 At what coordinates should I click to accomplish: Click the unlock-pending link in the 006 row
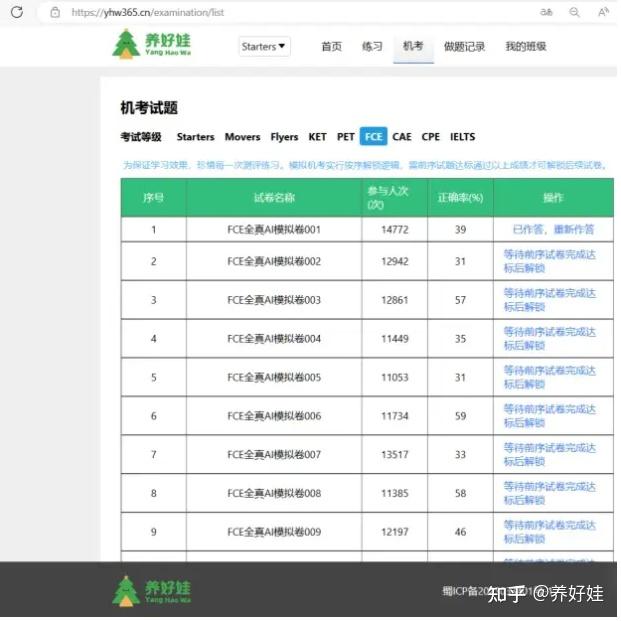tap(549, 416)
